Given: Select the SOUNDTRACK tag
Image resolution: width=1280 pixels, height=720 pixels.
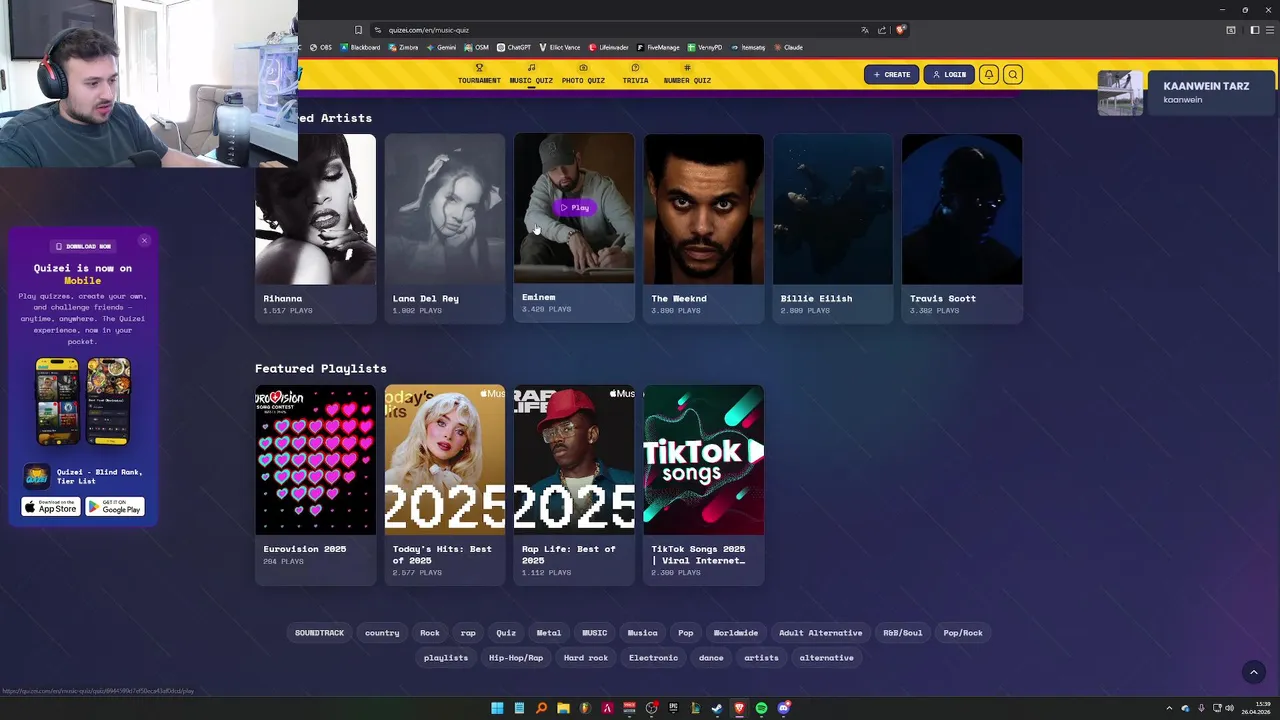Looking at the screenshot, I should [319, 633].
